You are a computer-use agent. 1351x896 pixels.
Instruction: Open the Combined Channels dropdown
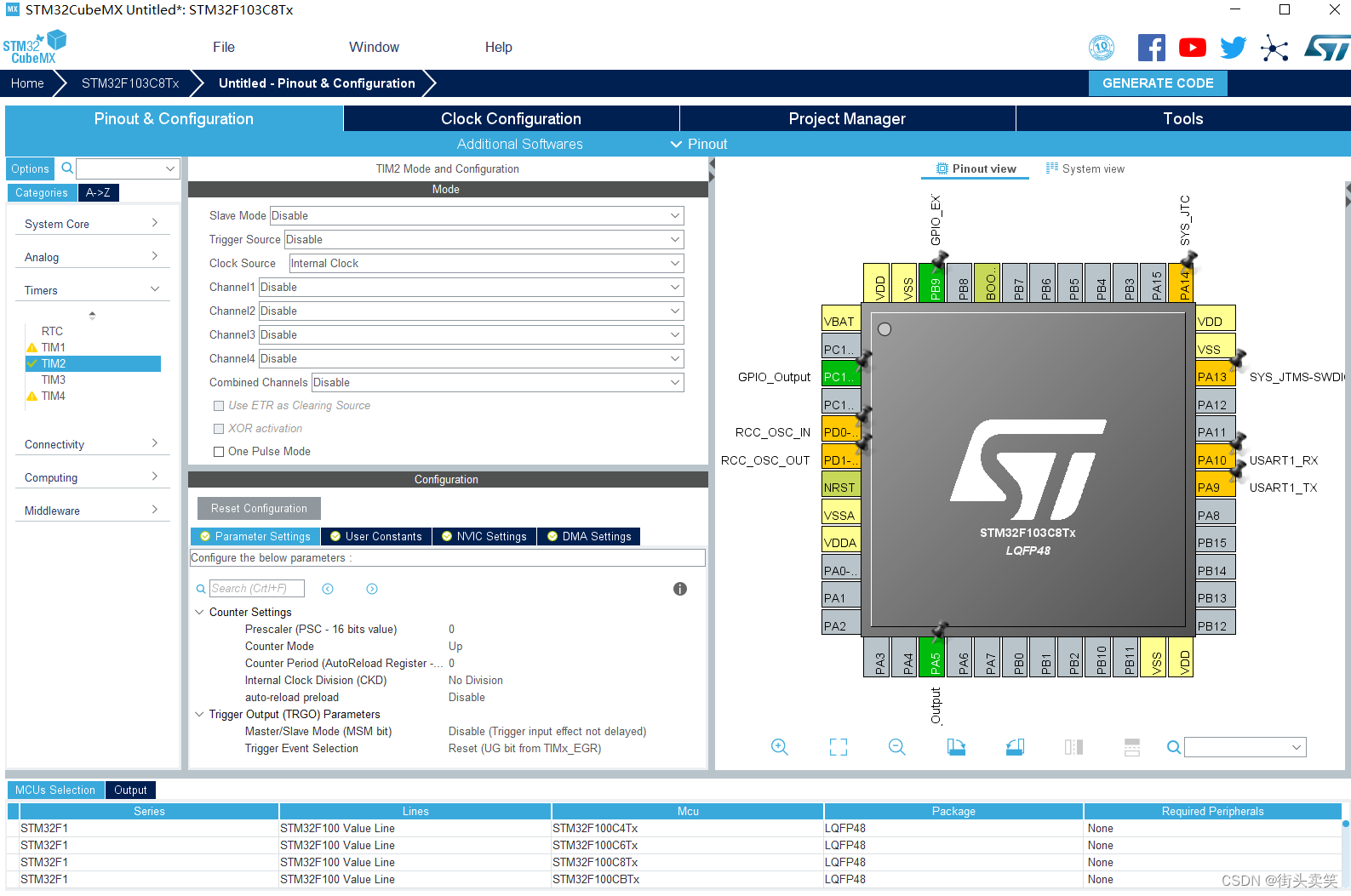(x=497, y=383)
